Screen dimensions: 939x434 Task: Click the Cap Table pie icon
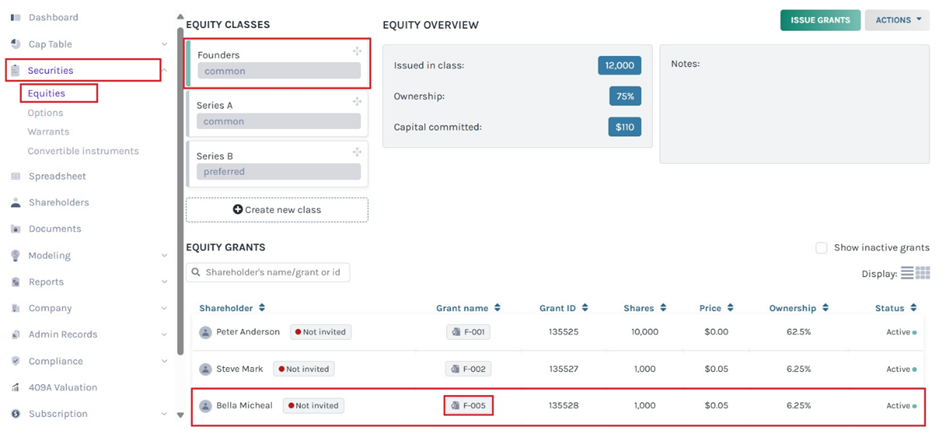[x=16, y=44]
